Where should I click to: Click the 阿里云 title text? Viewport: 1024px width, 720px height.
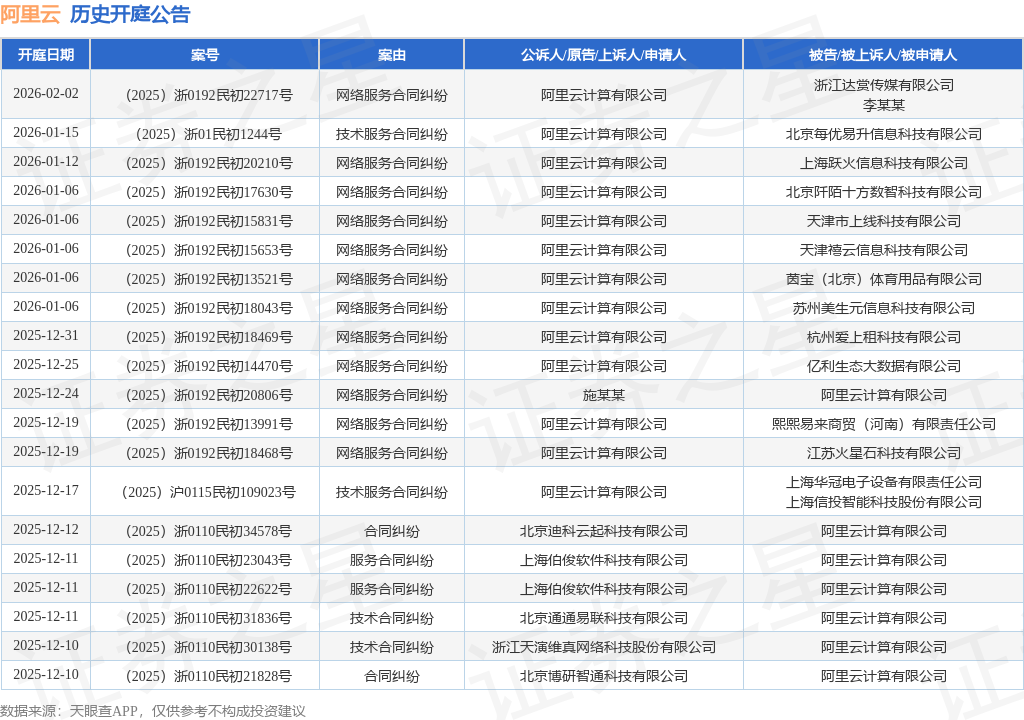tap(30, 14)
